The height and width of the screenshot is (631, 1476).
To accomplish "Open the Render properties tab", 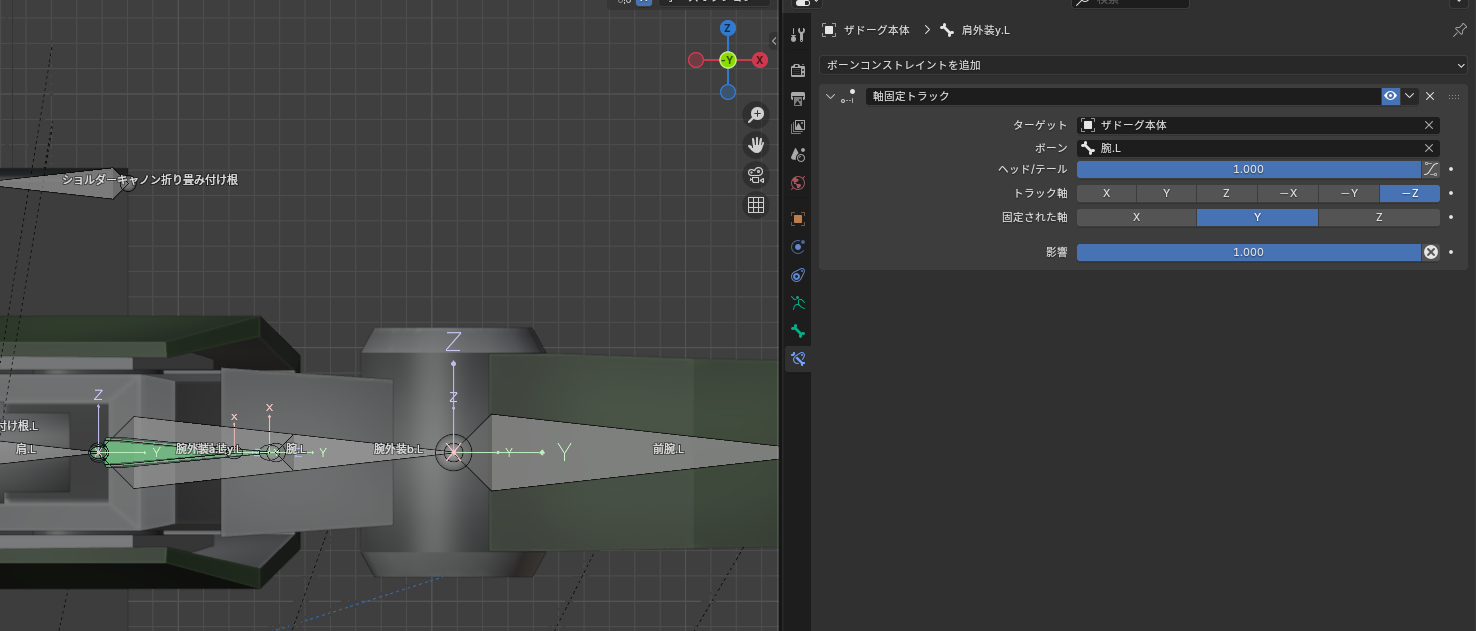I will [x=798, y=70].
